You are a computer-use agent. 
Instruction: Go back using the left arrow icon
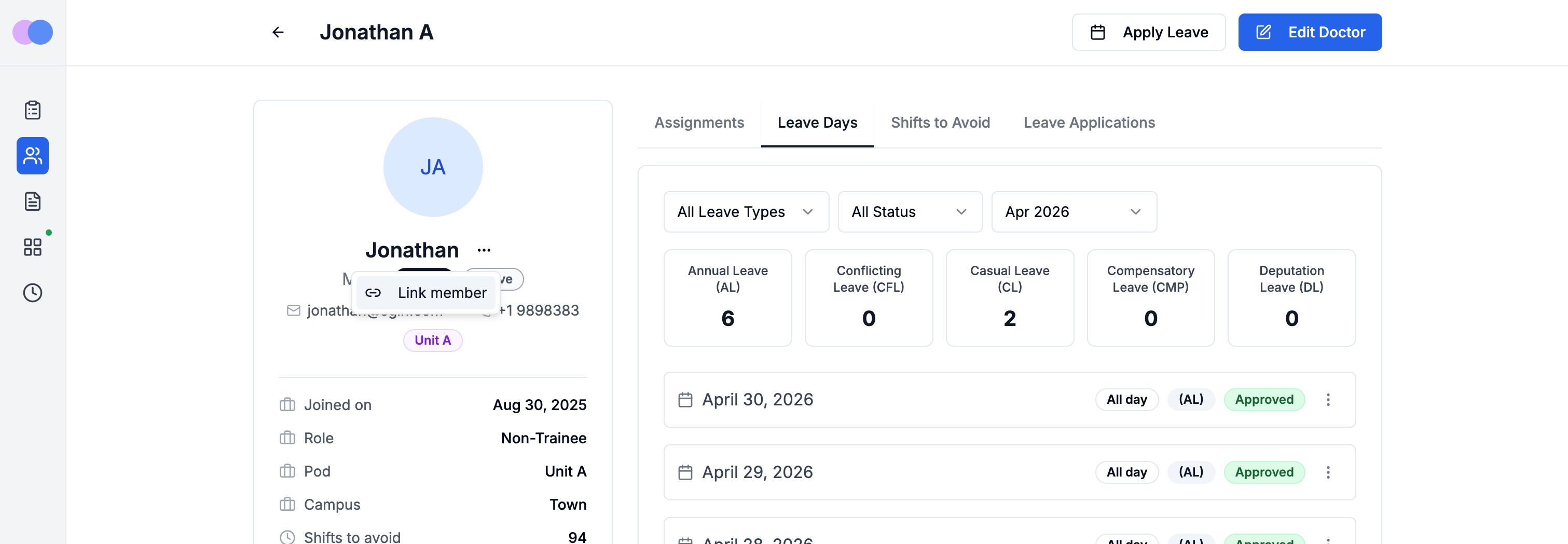click(278, 32)
